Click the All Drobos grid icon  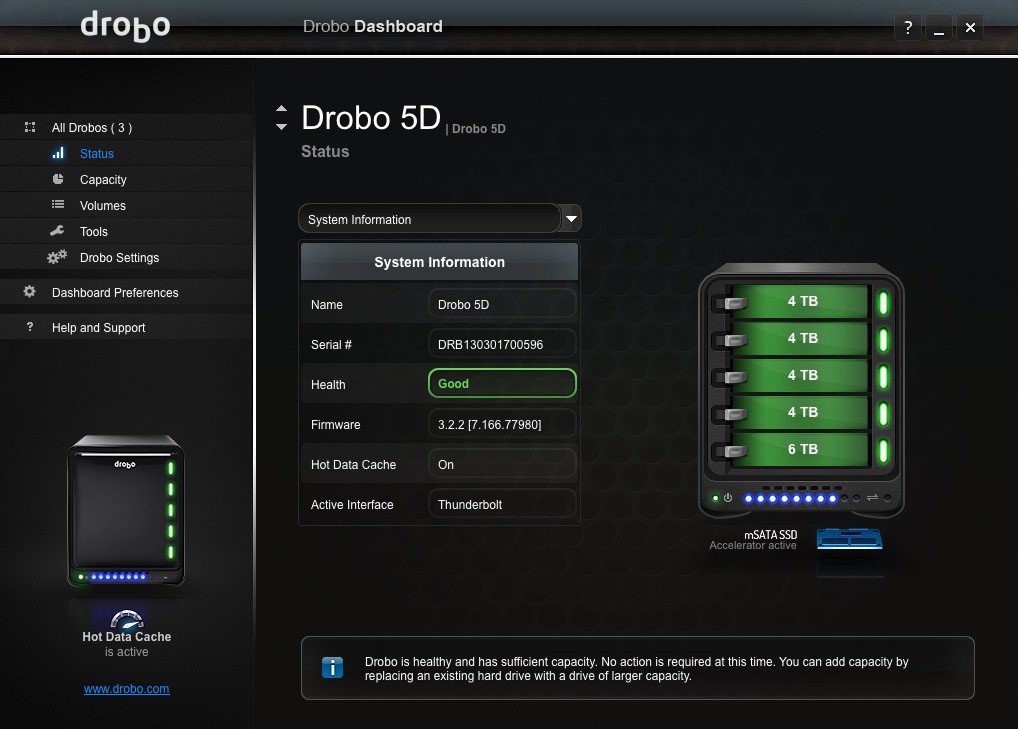[x=30, y=127]
